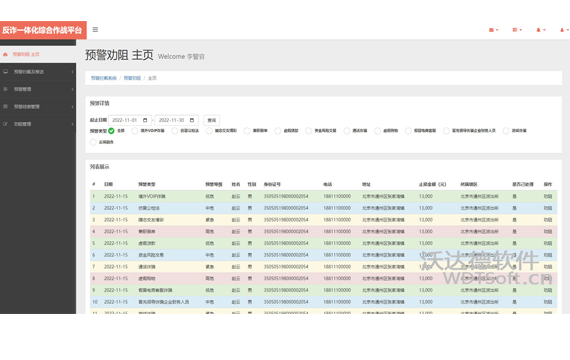Open the bell notifications icon in header

[538, 30]
